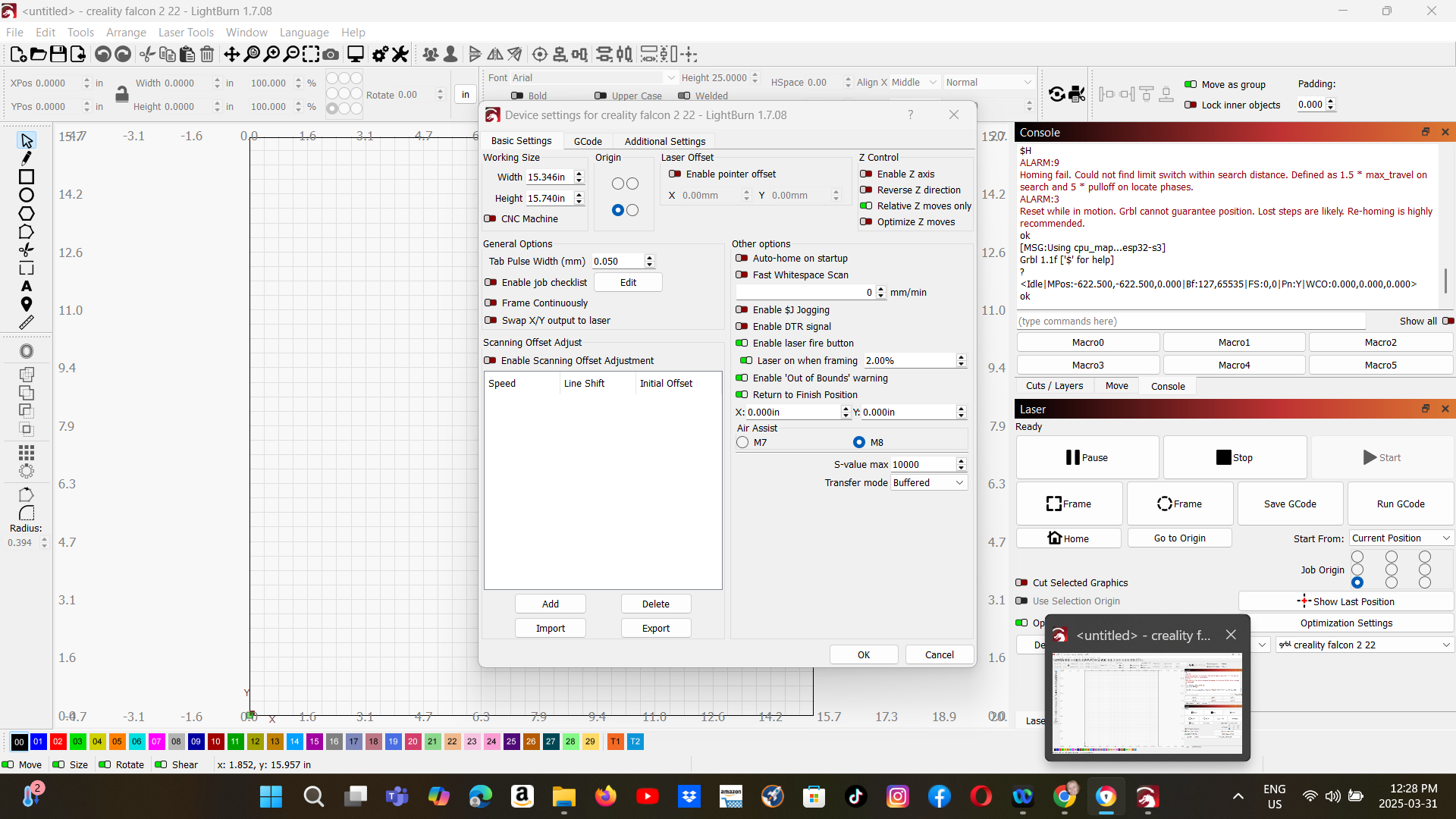1456x819 pixels.
Task: Toggle Enable Scanning Offset Adjustment
Action: click(491, 361)
